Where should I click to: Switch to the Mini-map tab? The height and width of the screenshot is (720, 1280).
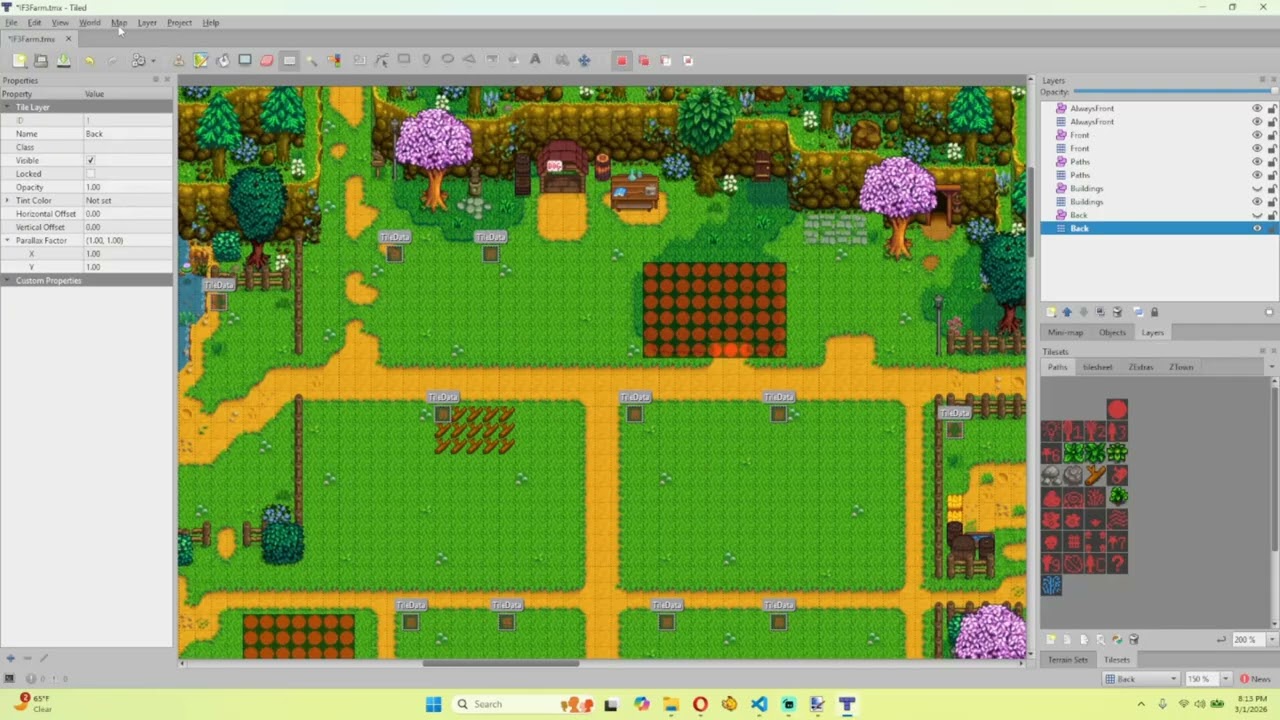point(1065,332)
